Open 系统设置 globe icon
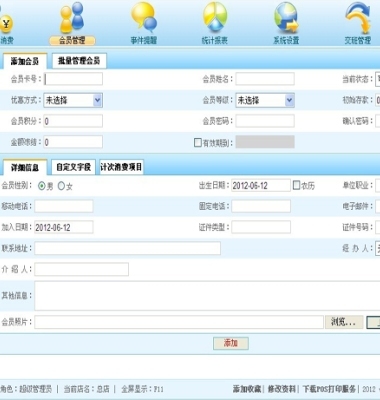 click(x=286, y=17)
